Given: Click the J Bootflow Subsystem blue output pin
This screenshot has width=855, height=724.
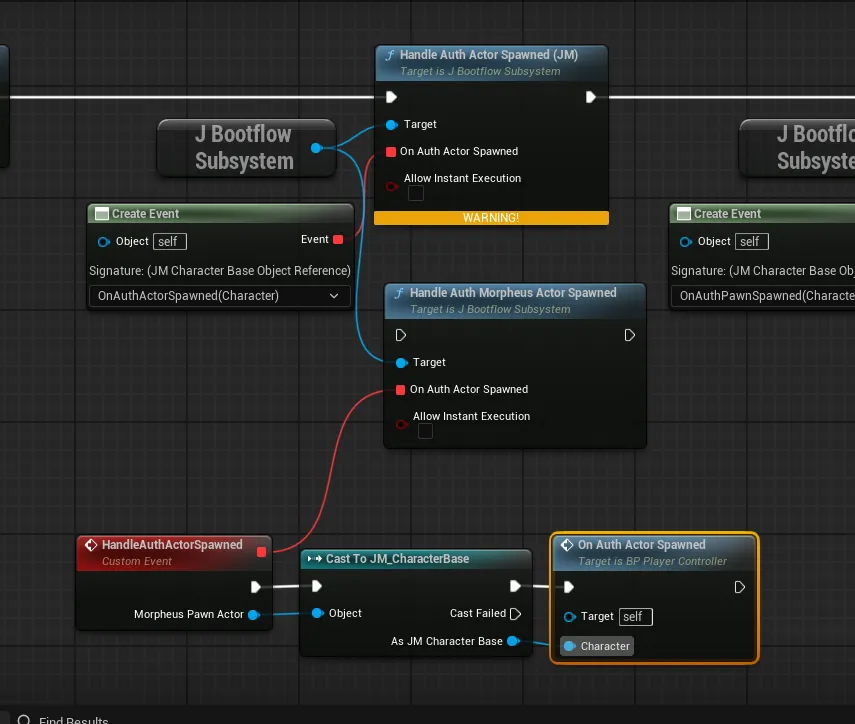Looking at the screenshot, I should pyautogui.click(x=316, y=148).
